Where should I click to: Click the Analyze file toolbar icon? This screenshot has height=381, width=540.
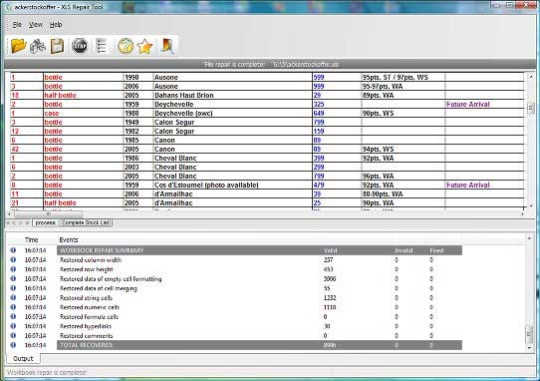38,46
